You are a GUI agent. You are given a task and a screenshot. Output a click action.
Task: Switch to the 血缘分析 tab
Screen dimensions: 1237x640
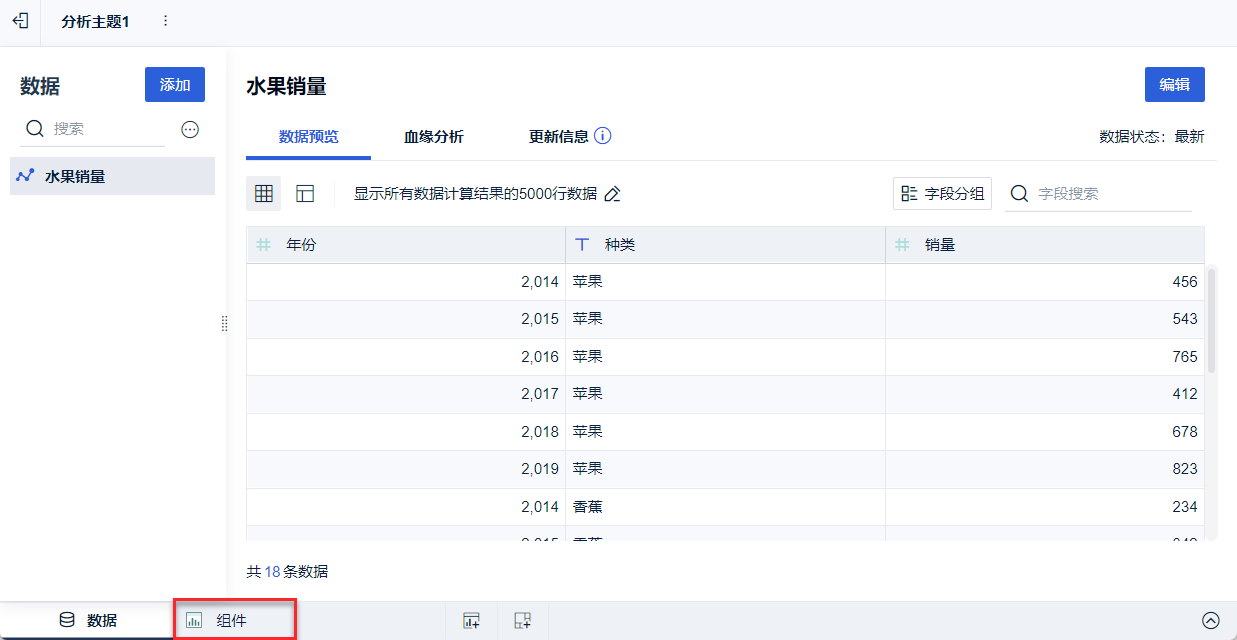tap(433, 137)
